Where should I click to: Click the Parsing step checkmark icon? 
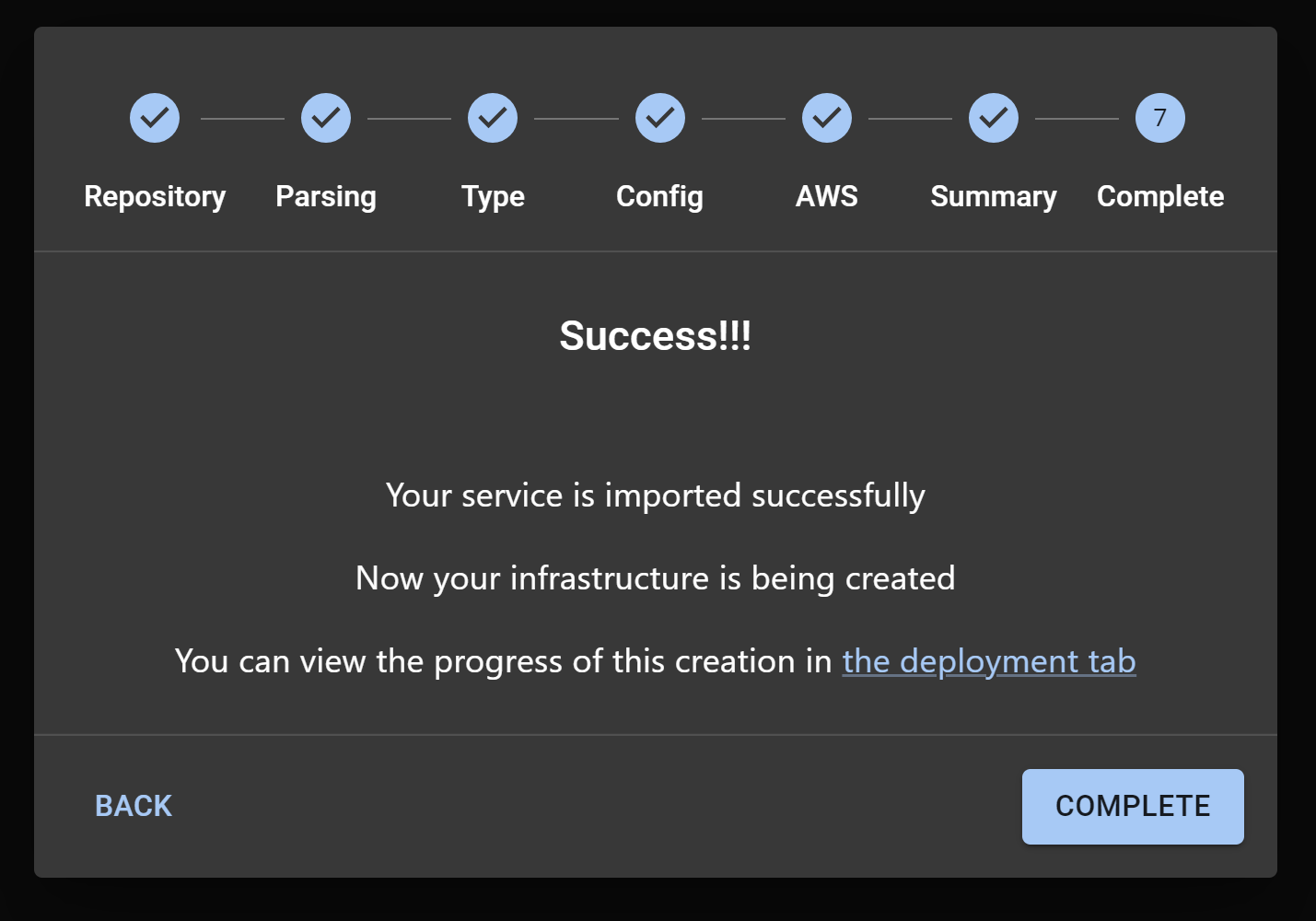[326, 118]
